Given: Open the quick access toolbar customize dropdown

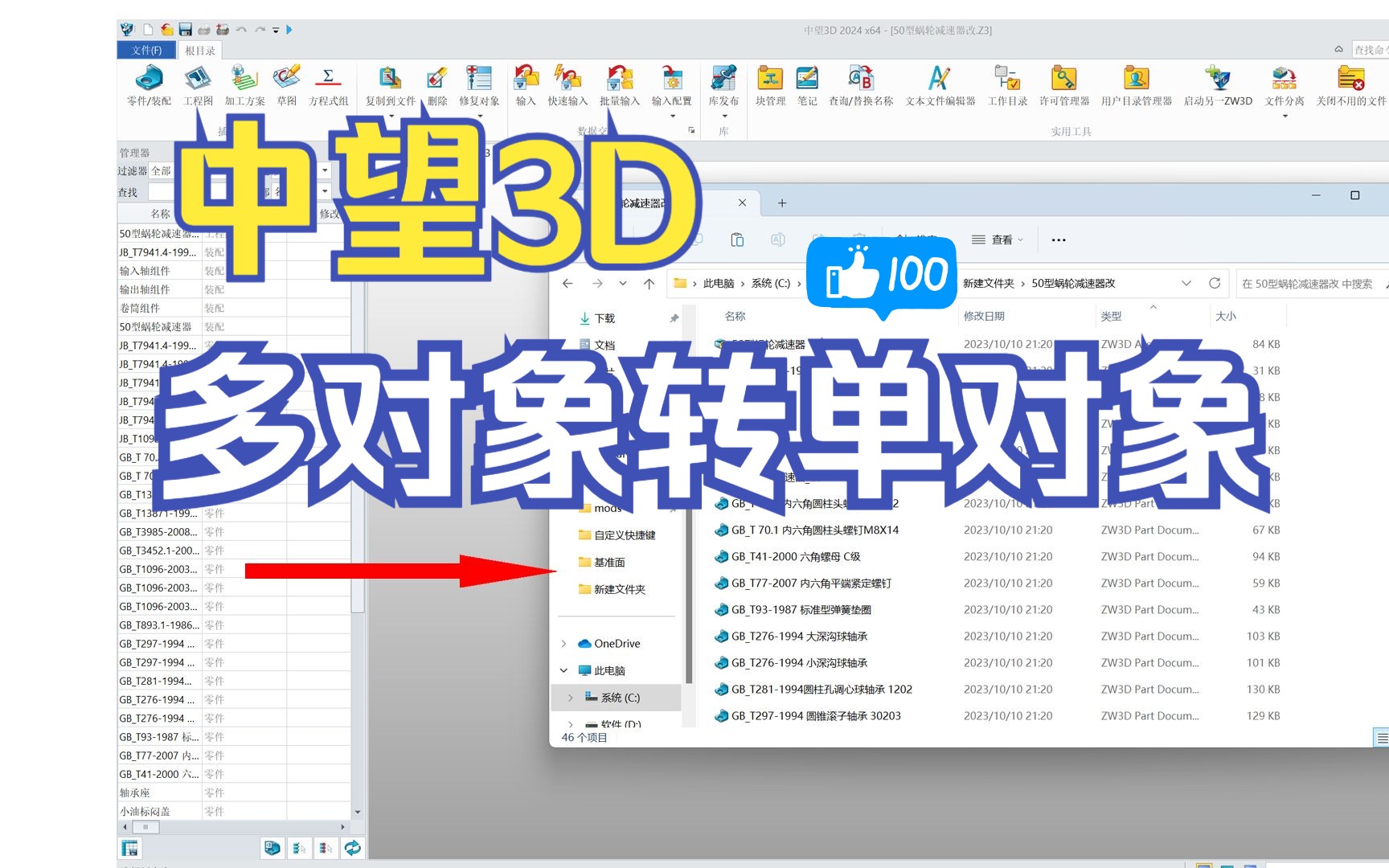Looking at the screenshot, I should click(275, 31).
